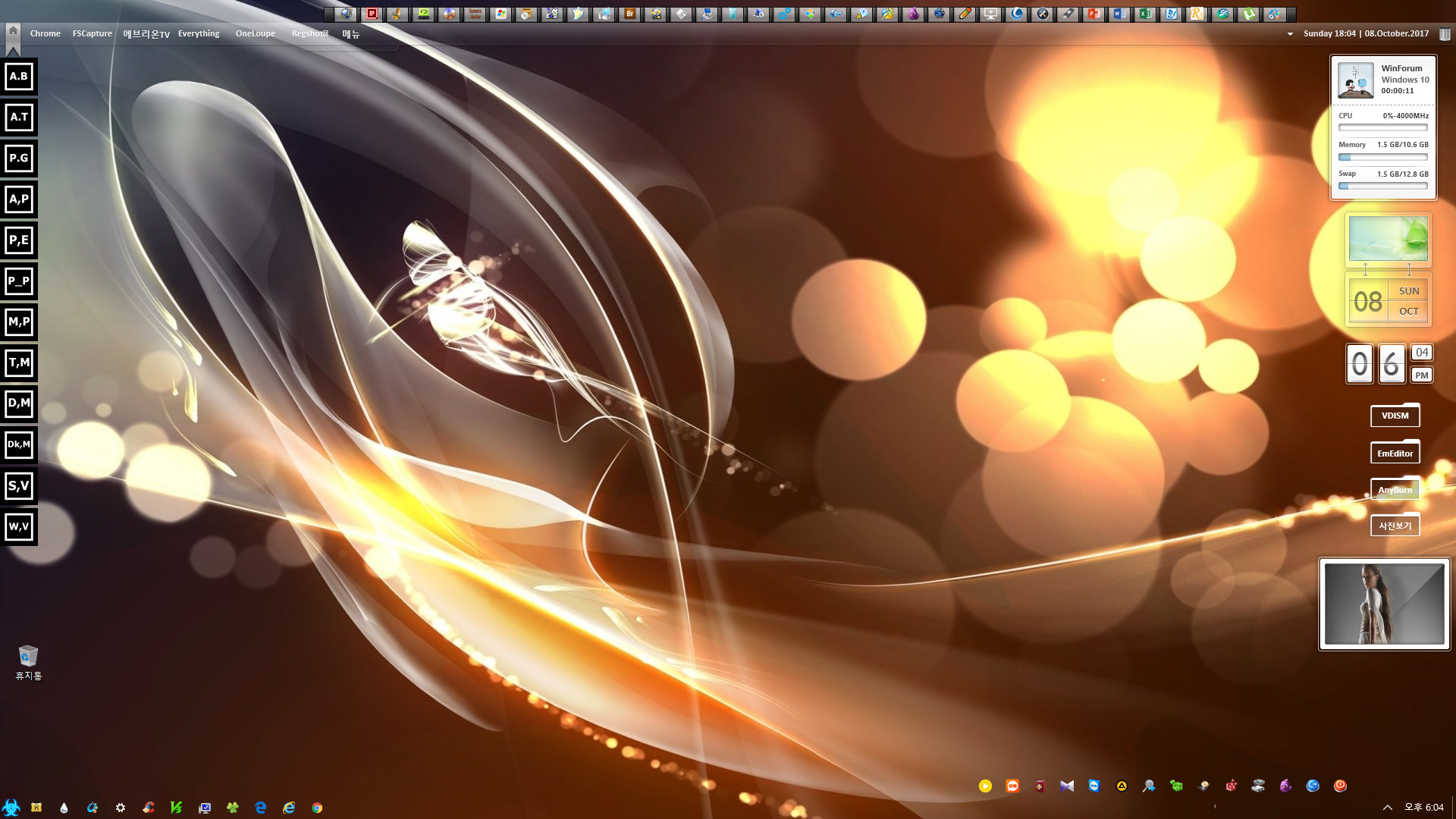The height and width of the screenshot is (819, 1456).
Task: Open the 메뉴 menu item
Action: [351, 33]
